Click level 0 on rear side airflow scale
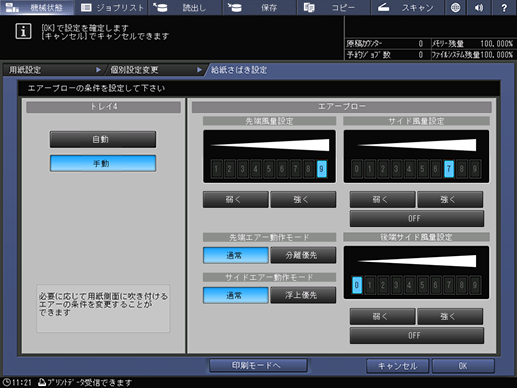Image resolution: width=517 pixels, height=388 pixels. pyautogui.click(x=357, y=285)
